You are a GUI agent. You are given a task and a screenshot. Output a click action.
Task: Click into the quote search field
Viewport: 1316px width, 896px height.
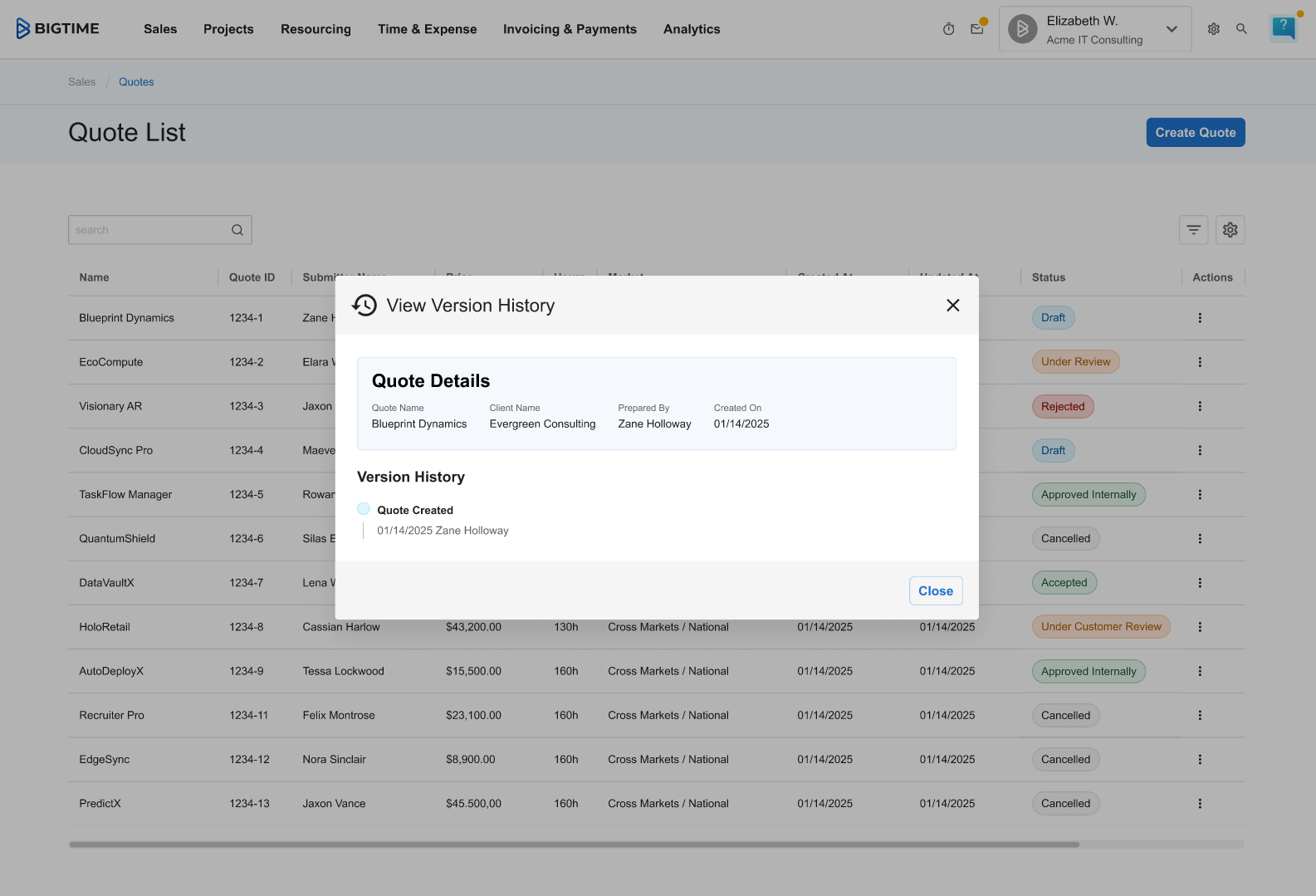(x=149, y=230)
